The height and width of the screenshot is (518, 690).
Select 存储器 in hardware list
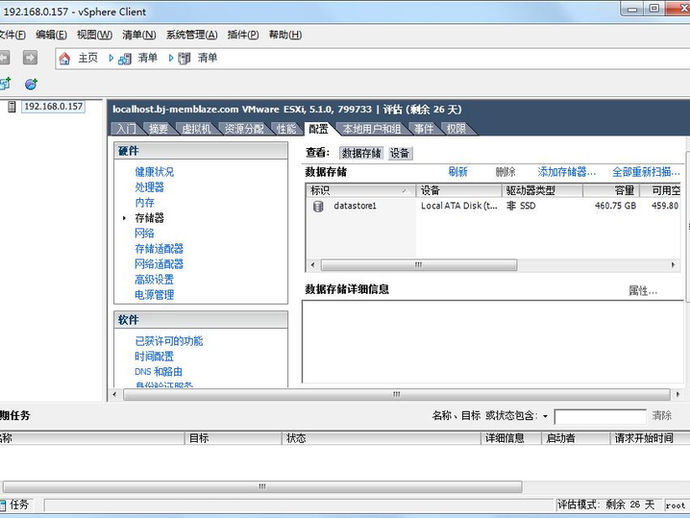150,218
